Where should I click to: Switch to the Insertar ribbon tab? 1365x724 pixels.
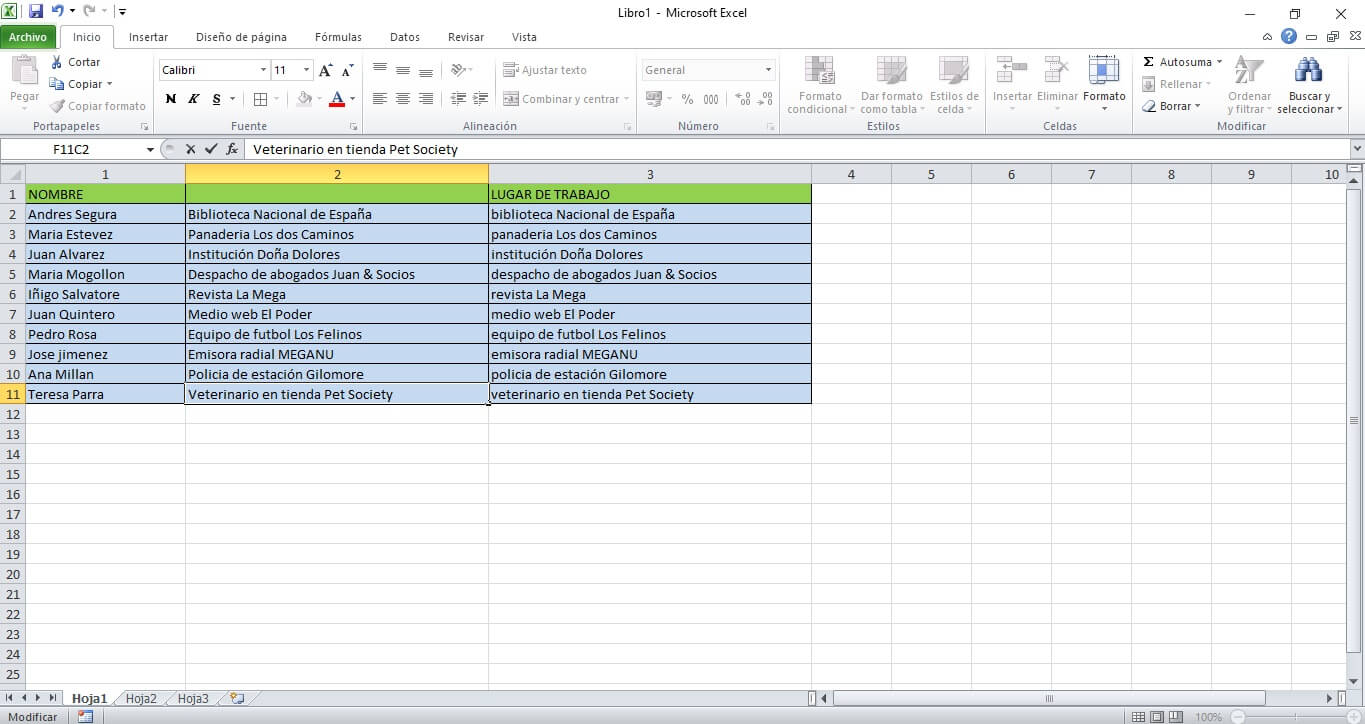point(148,37)
